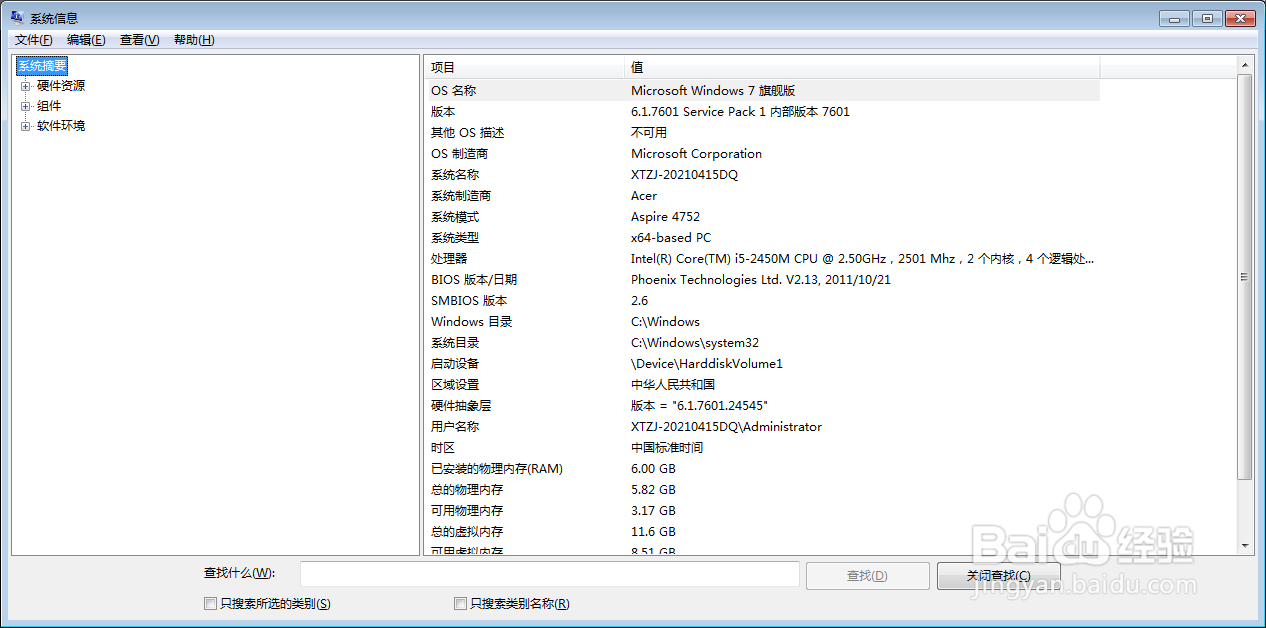The width and height of the screenshot is (1266, 628).
Task: Select the 已安装的物理内存(RAM) row
Action: (x=762, y=469)
